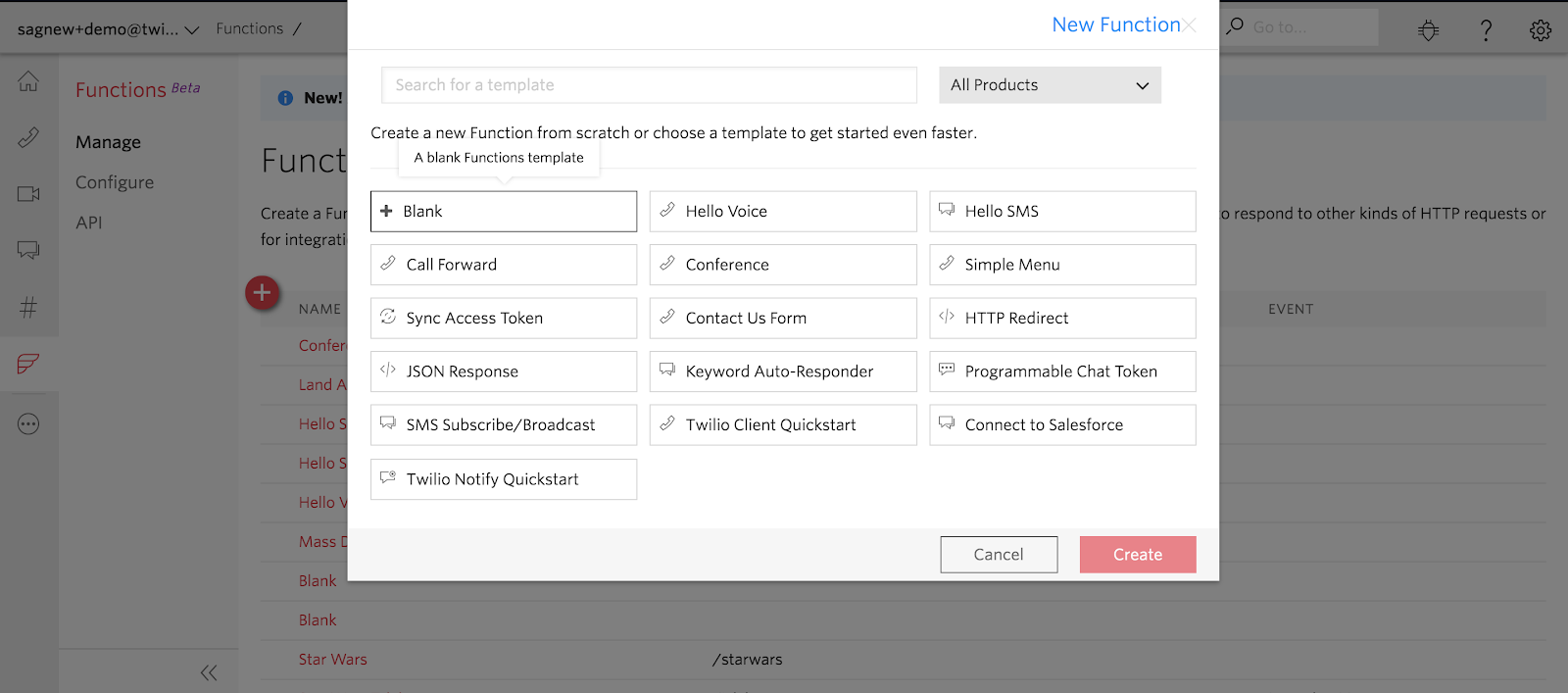Open the Star Wars function
This screenshot has width=1568, height=693.
pos(333,660)
